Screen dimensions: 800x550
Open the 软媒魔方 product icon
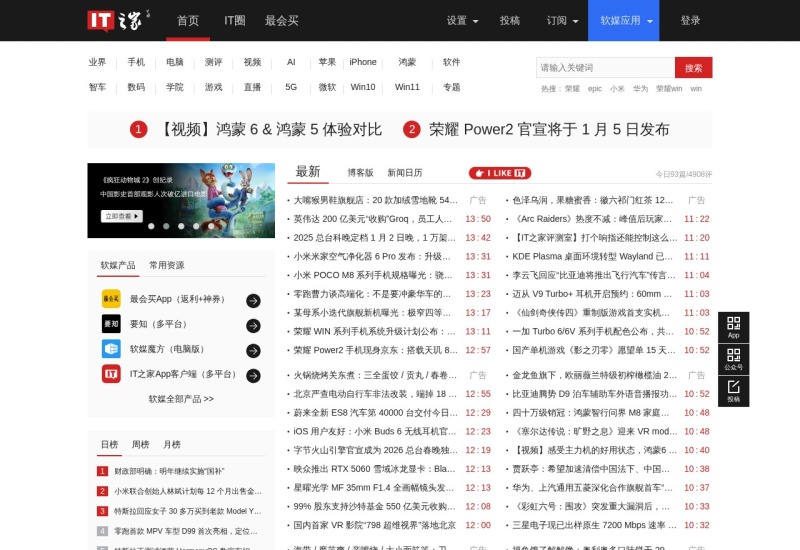[x=111, y=348]
